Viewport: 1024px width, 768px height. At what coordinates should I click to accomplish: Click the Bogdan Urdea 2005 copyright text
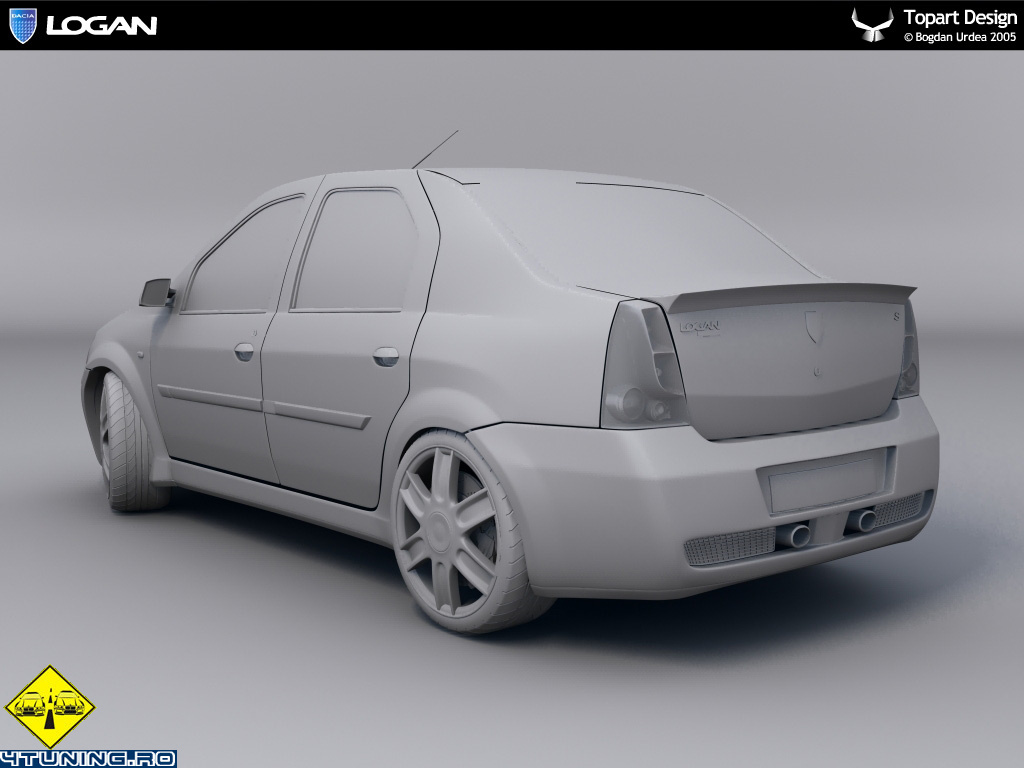click(959, 37)
